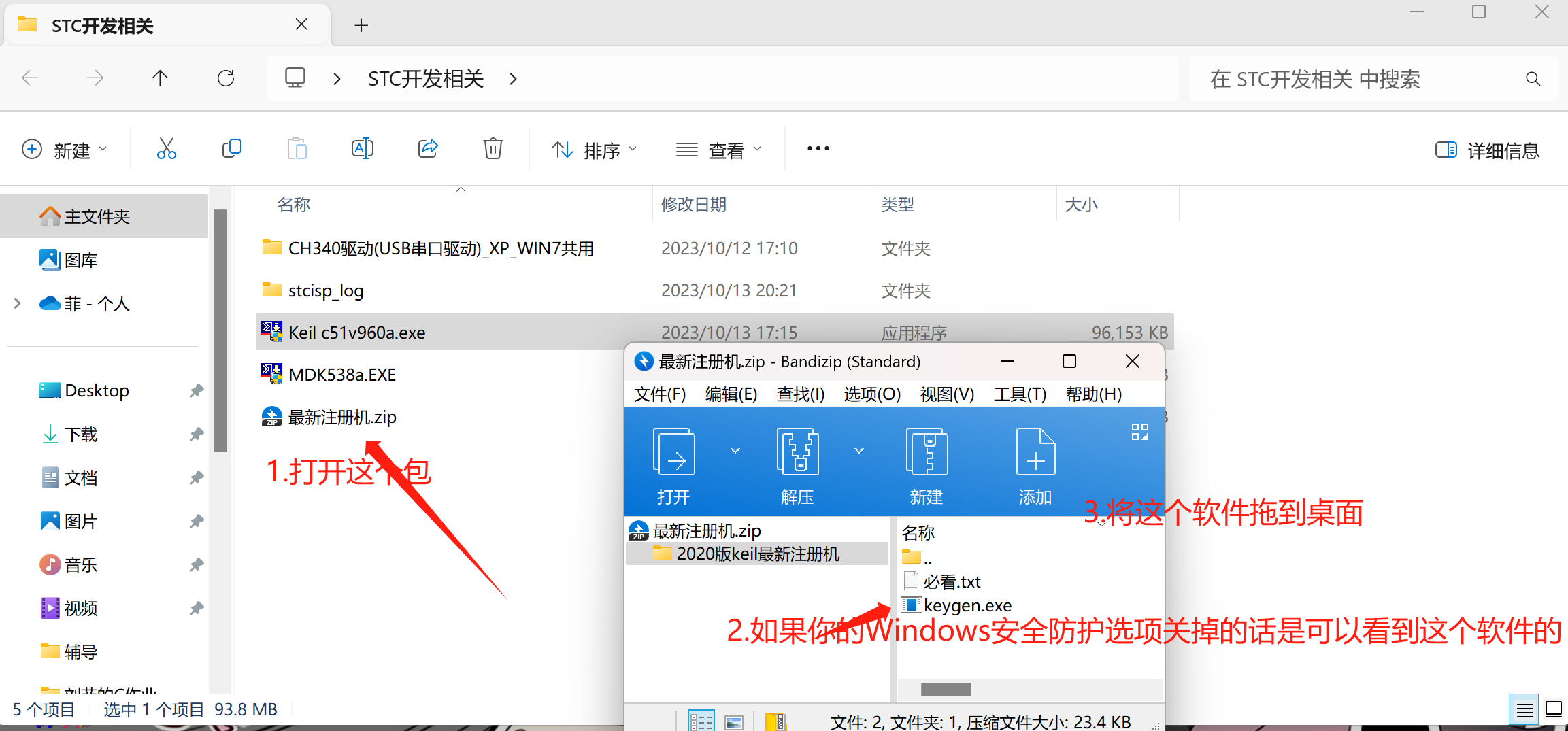
Task: Expand the 新建 dropdown in Explorer
Action: (65, 150)
